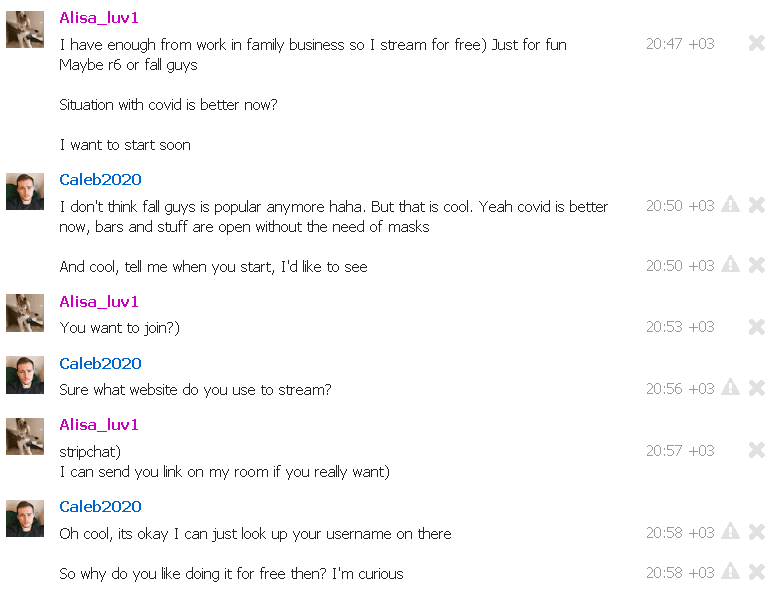This screenshot has height=596, width=770.
Task: Remove the 'tell me when you start' message
Action: [x=757, y=265]
